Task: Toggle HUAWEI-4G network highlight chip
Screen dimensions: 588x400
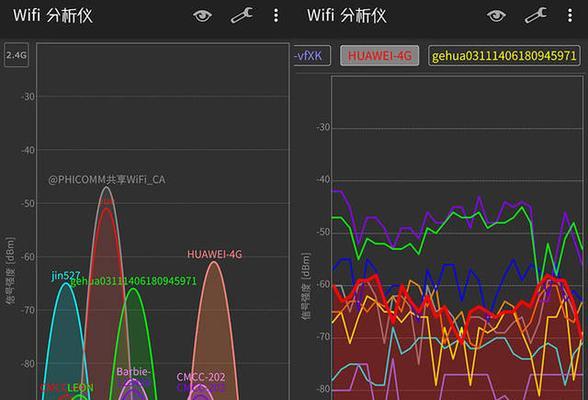Action: point(380,56)
